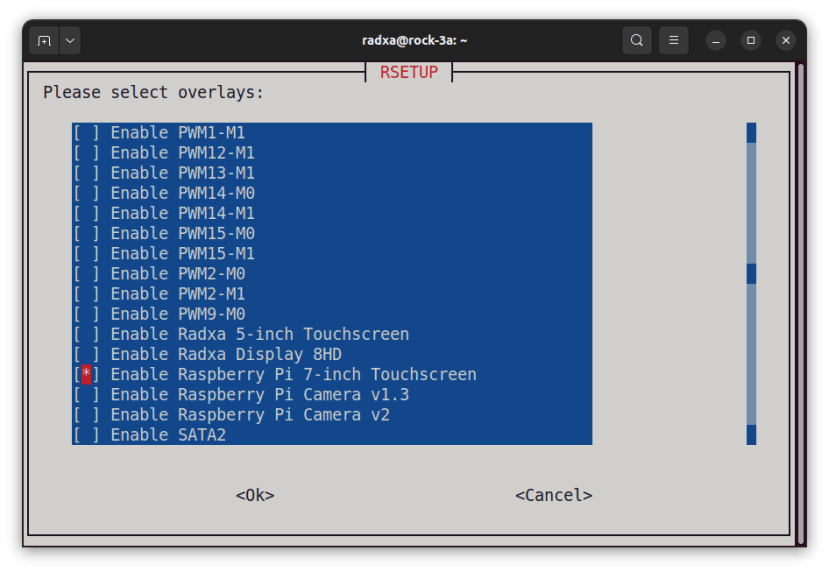Screen dimensions: 829x572
Task: Toggle Enable PWM13-M1 checkbox
Action: (86, 173)
